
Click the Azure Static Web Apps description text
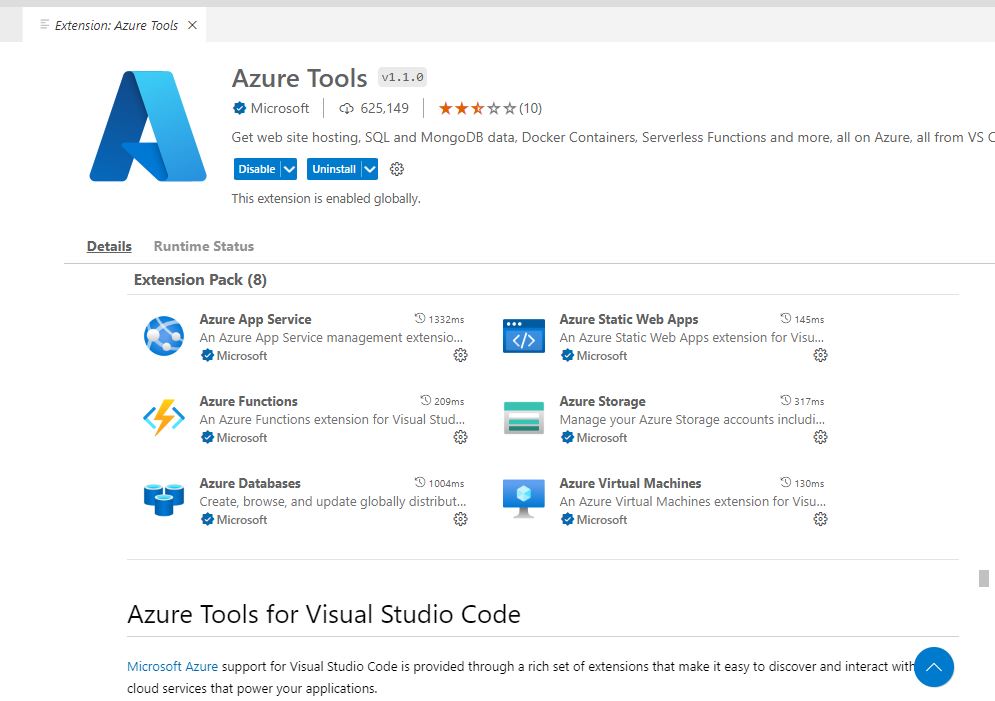point(692,337)
